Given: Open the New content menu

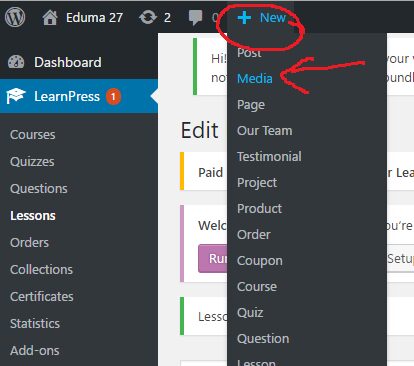Looking at the screenshot, I should pos(261,17).
